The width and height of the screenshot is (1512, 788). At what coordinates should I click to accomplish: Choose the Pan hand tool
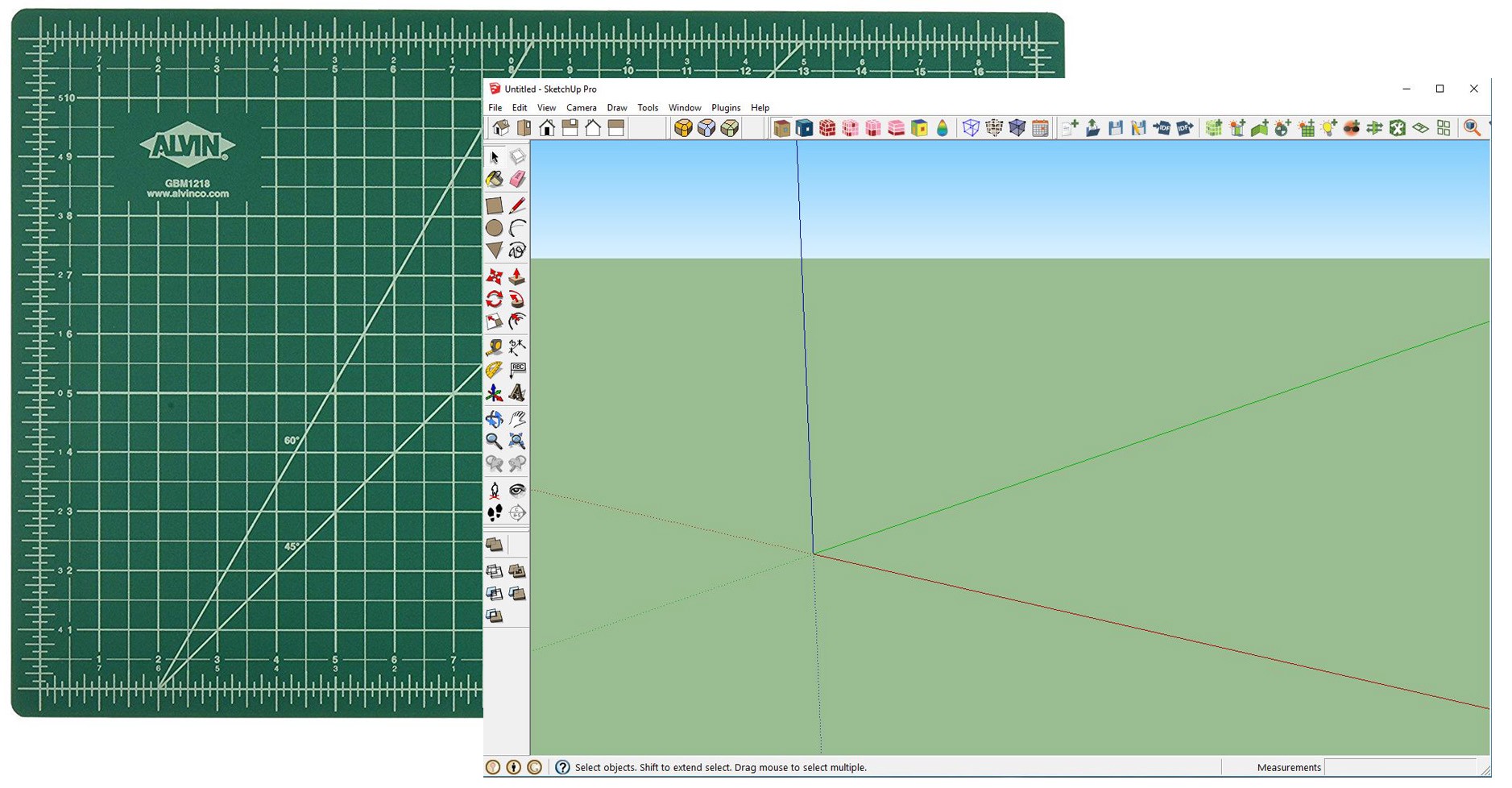coord(517,419)
